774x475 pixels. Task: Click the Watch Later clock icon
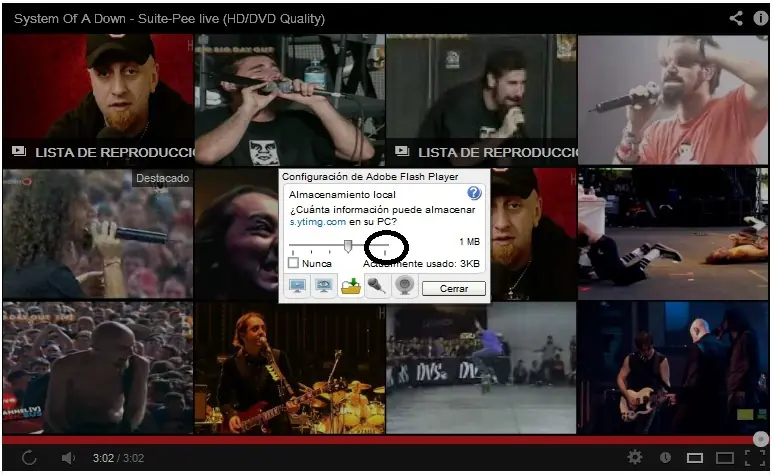[x=665, y=458]
